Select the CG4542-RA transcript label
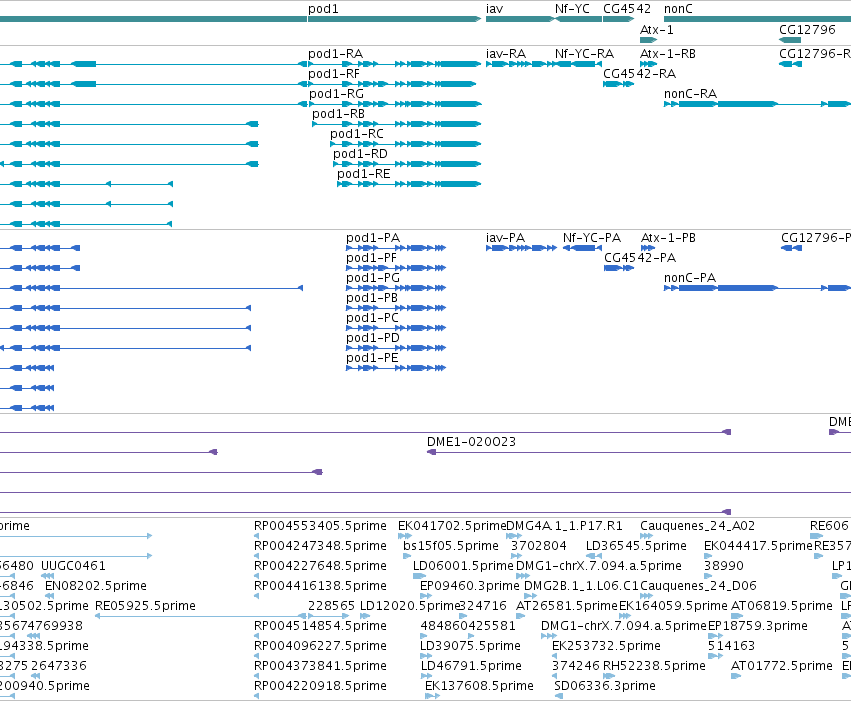This screenshot has height=701, width=851. point(639,74)
